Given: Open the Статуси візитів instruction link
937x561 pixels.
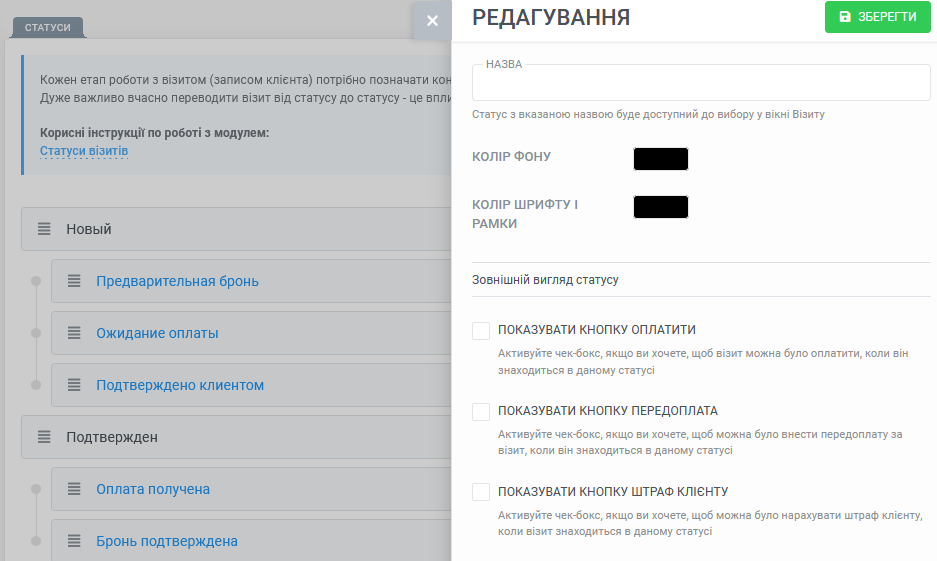Looking at the screenshot, I should 84,151.
